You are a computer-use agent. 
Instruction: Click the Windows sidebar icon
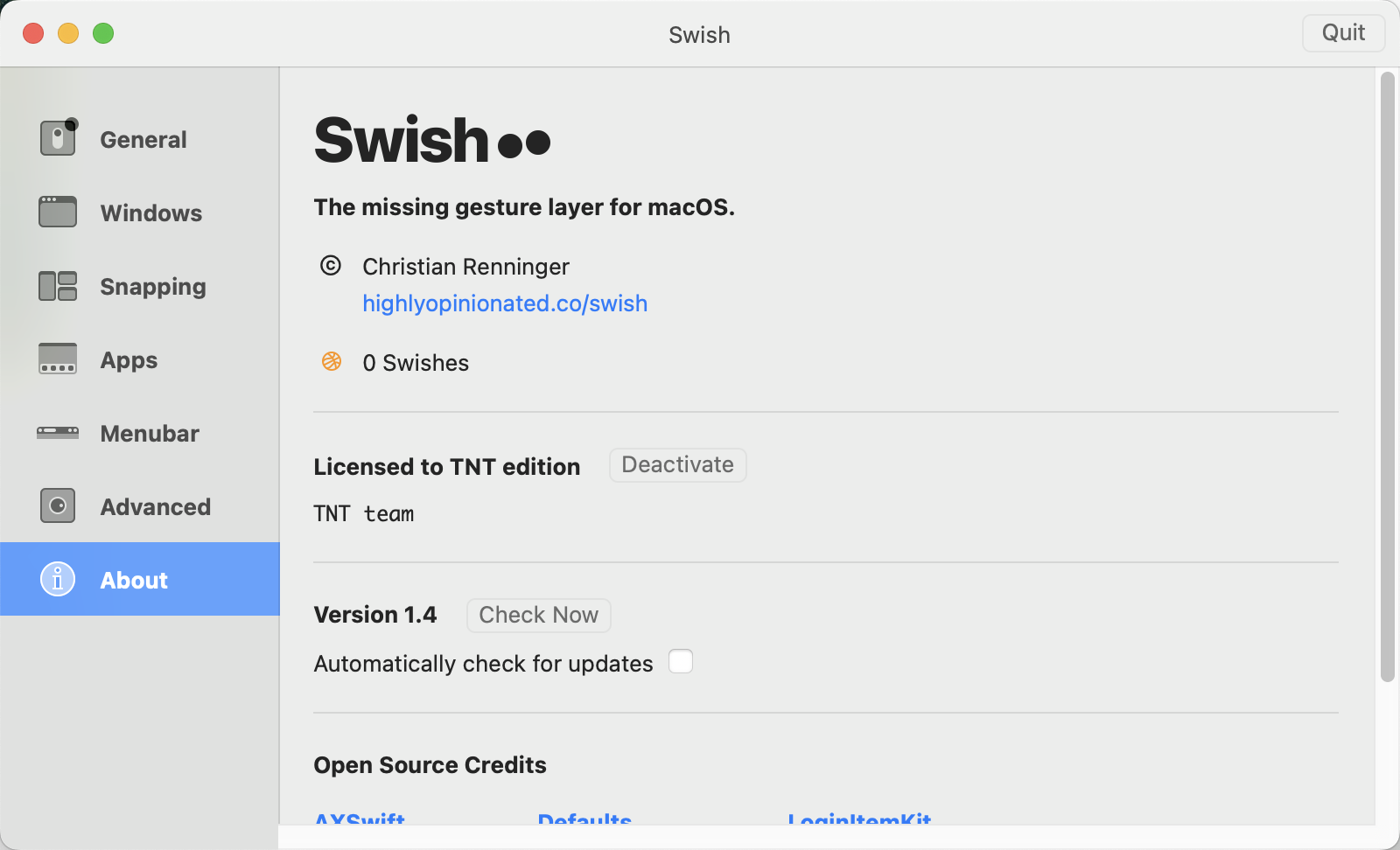coord(58,212)
